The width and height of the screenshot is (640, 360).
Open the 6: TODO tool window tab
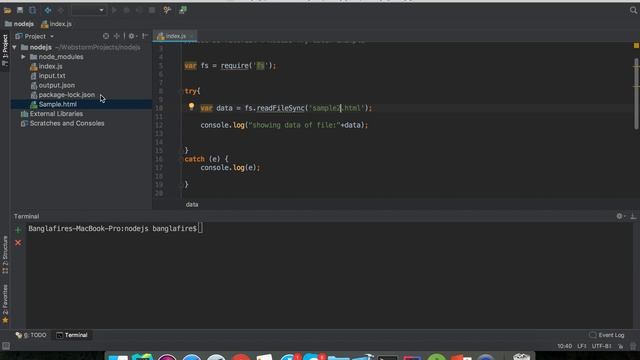[31, 335]
